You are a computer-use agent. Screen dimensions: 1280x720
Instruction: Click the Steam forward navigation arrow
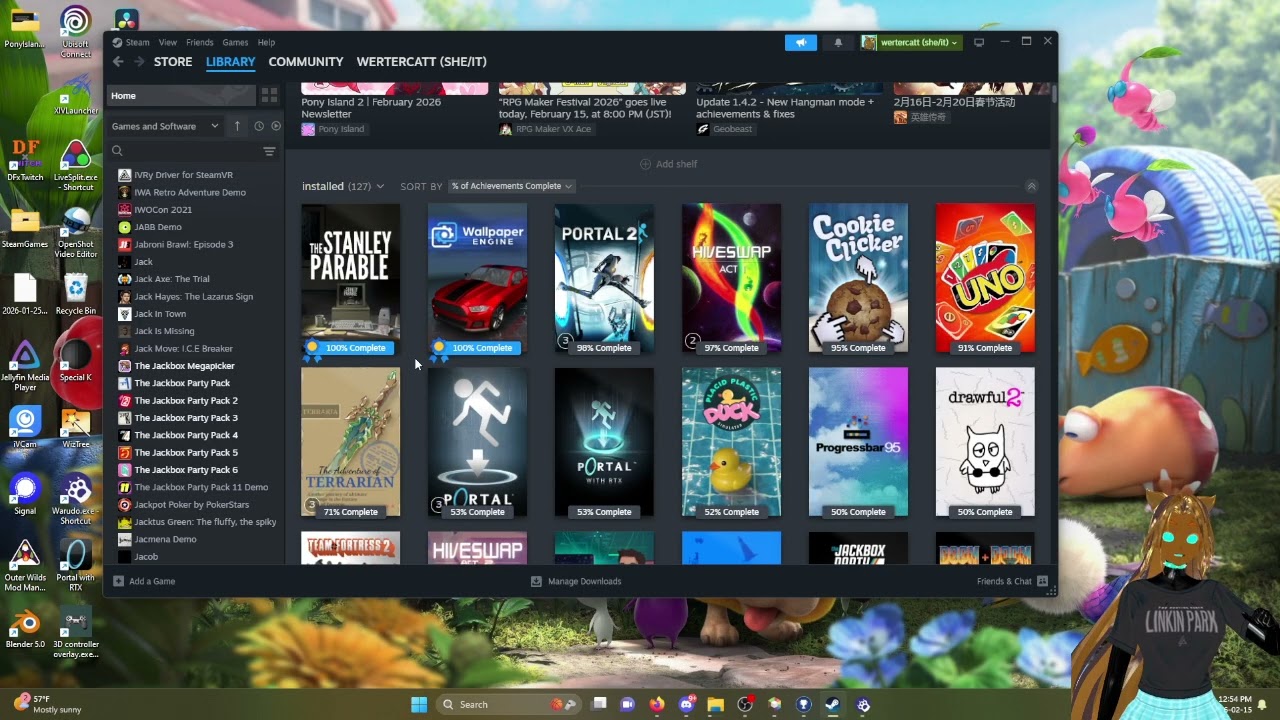pos(138,62)
